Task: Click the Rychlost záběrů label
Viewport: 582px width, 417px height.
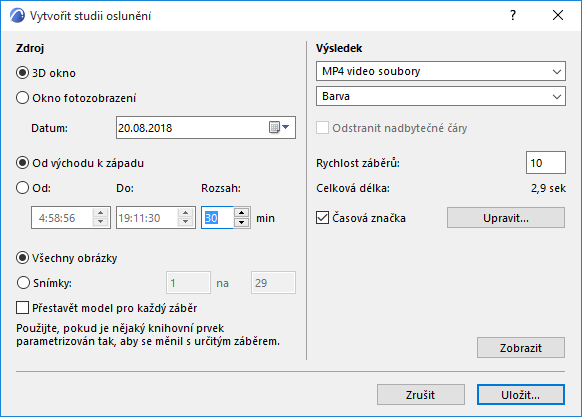Action: 358,163
